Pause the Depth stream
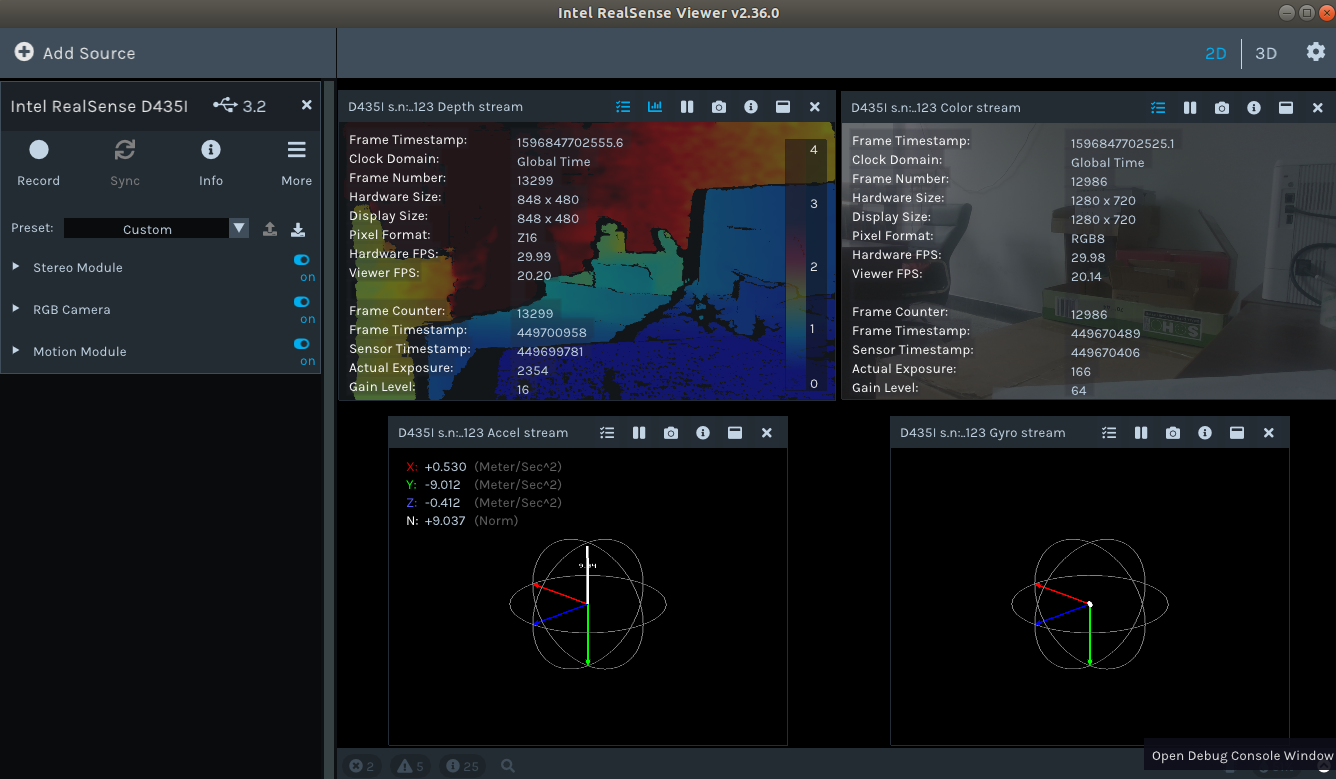Screen dimensions: 1336x779 [687, 106]
